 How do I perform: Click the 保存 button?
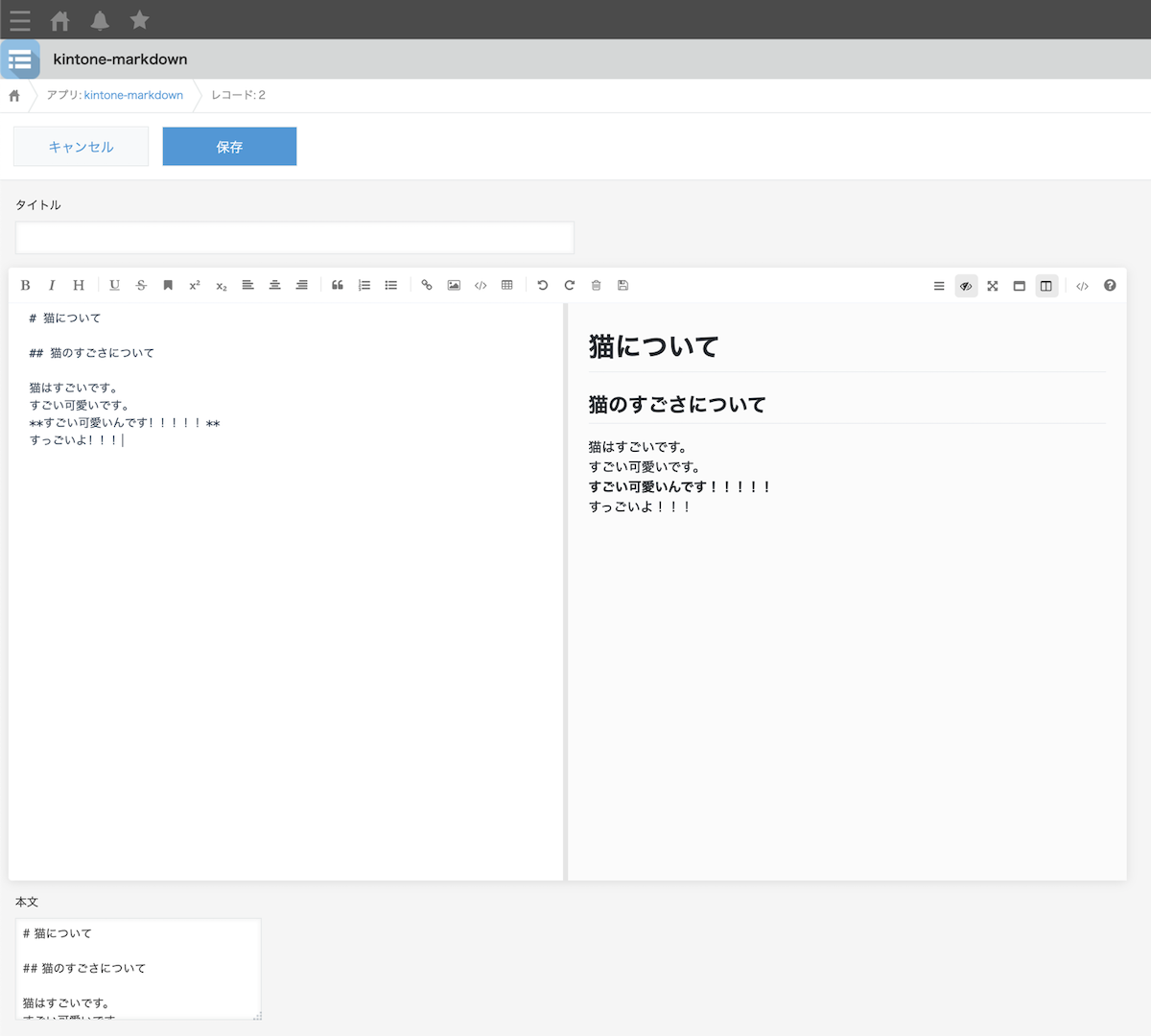coord(229,147)
